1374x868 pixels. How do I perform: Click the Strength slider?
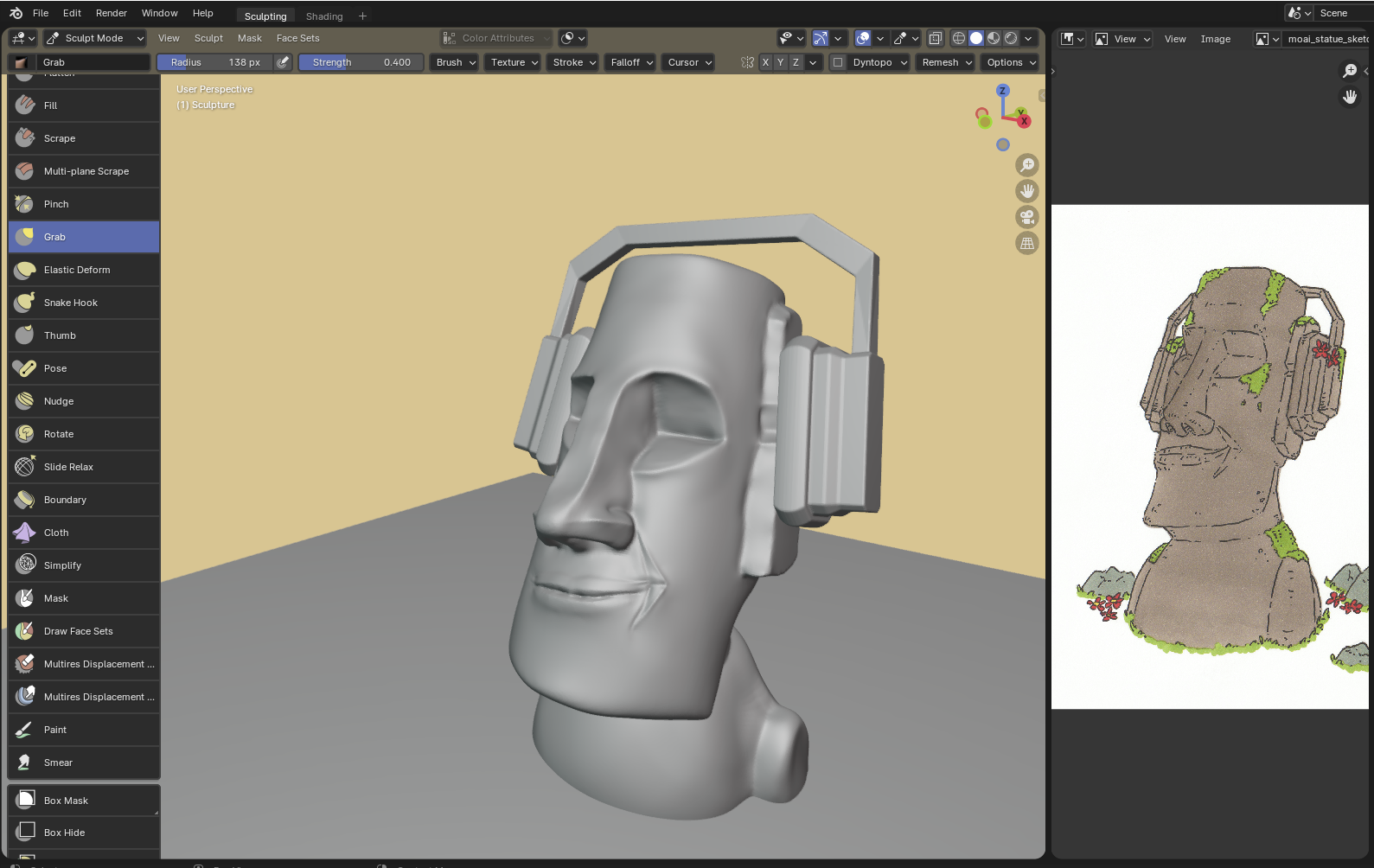click(x=361, y=62)
